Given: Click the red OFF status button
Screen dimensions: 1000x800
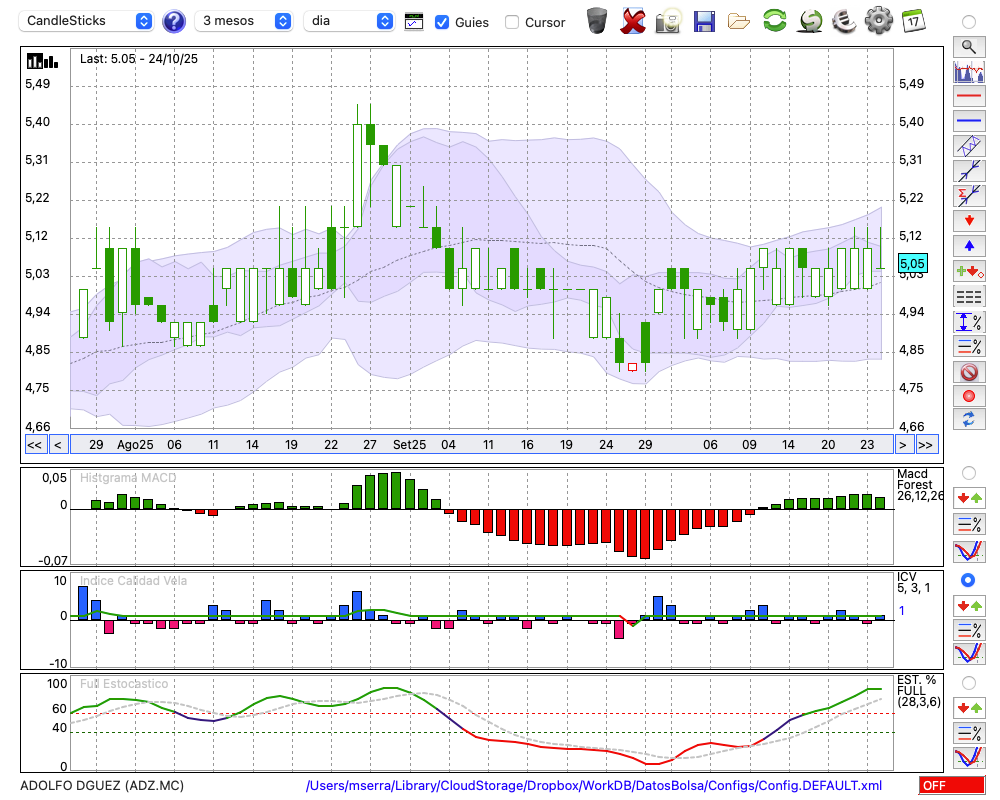Looking at the screenshot, I should (x=952, y=786).
